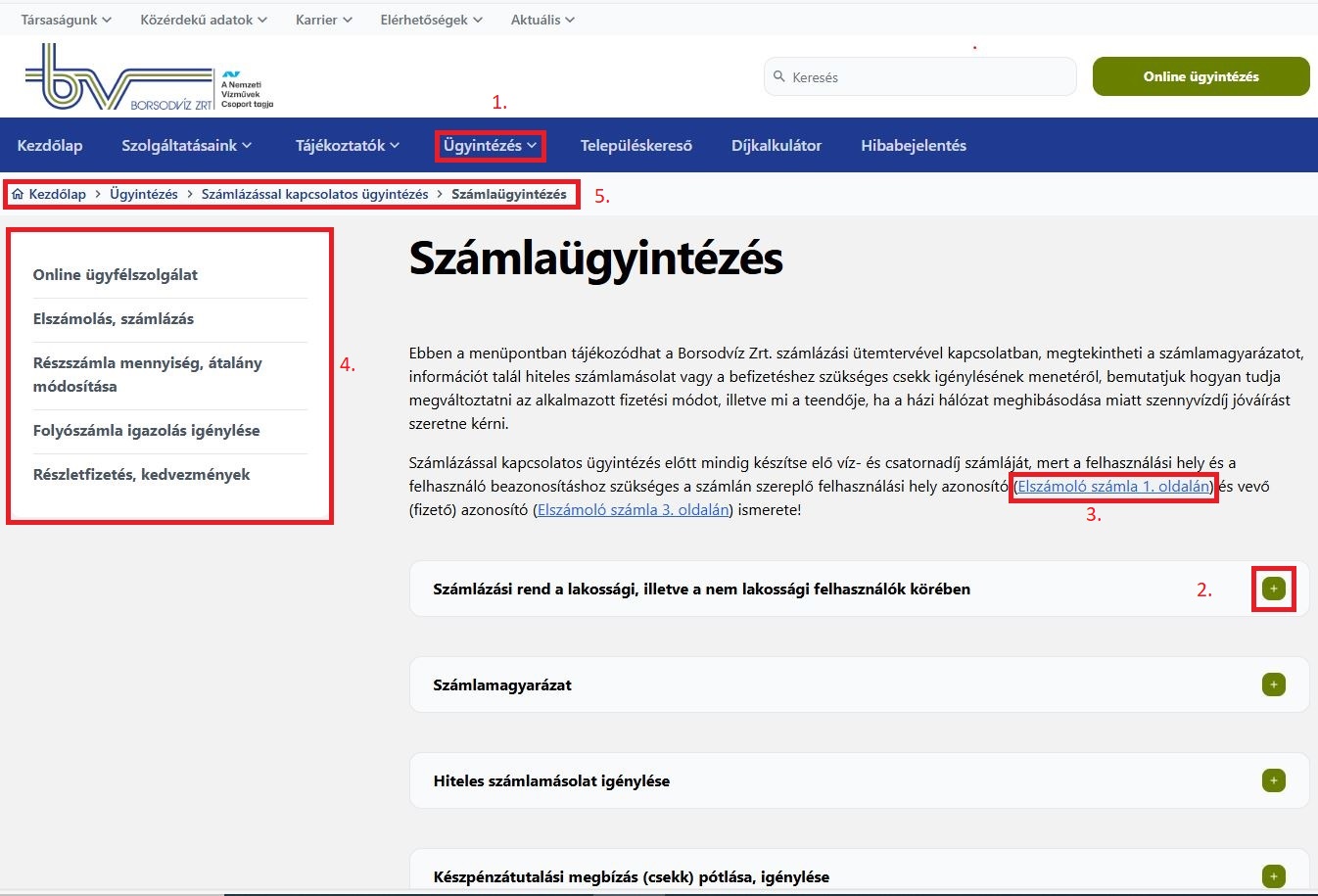Viewport: 1318px width, 896px height.
Task: Select Kezdőlap in the navigation bar
Action: pos(50,145)
